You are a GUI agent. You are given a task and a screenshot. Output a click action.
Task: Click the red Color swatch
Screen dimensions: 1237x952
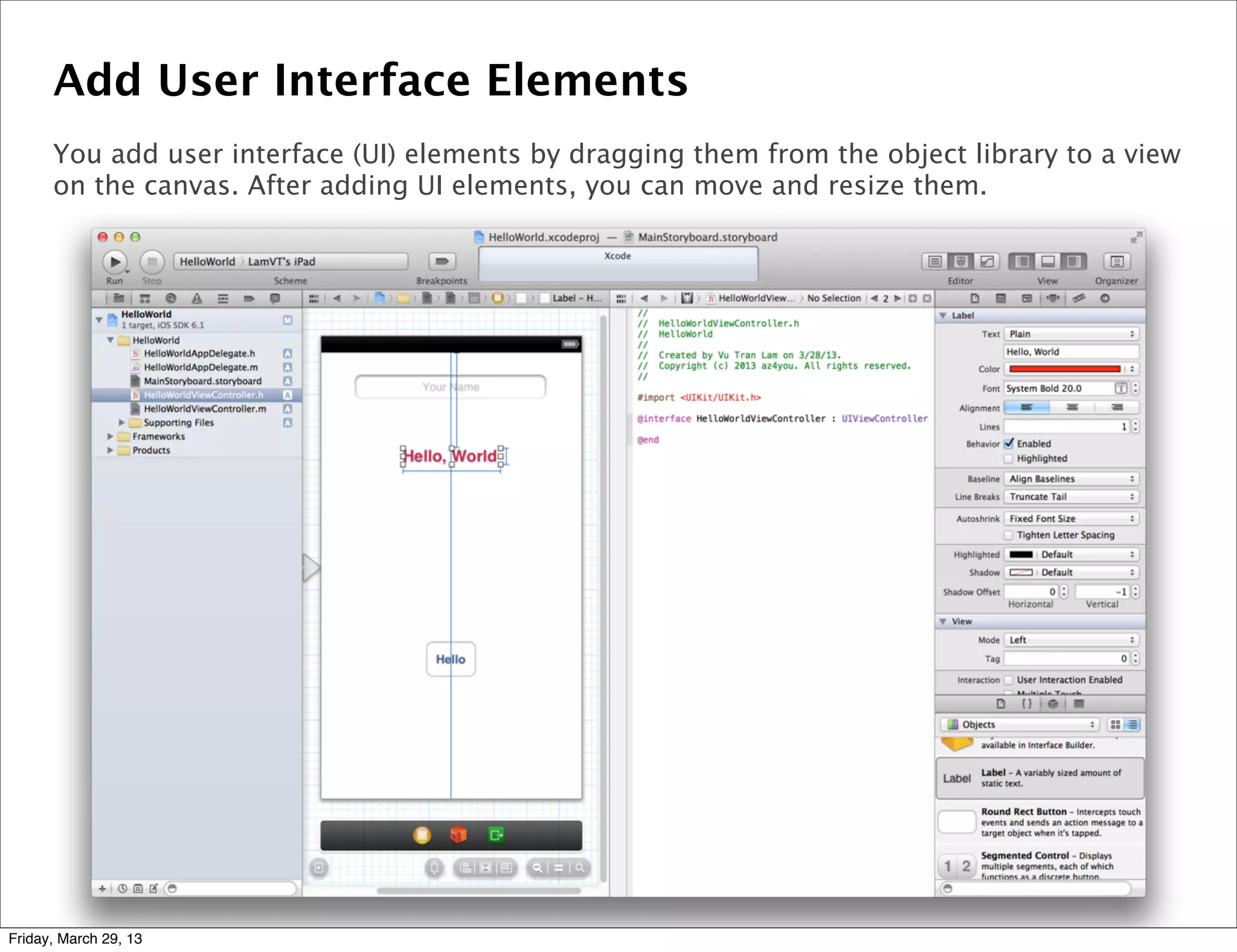coord(1064,369)
